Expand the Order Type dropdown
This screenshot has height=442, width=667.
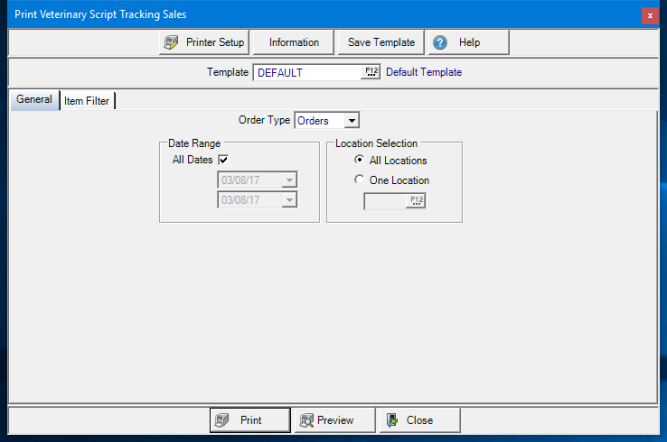[x=351, y=121]
